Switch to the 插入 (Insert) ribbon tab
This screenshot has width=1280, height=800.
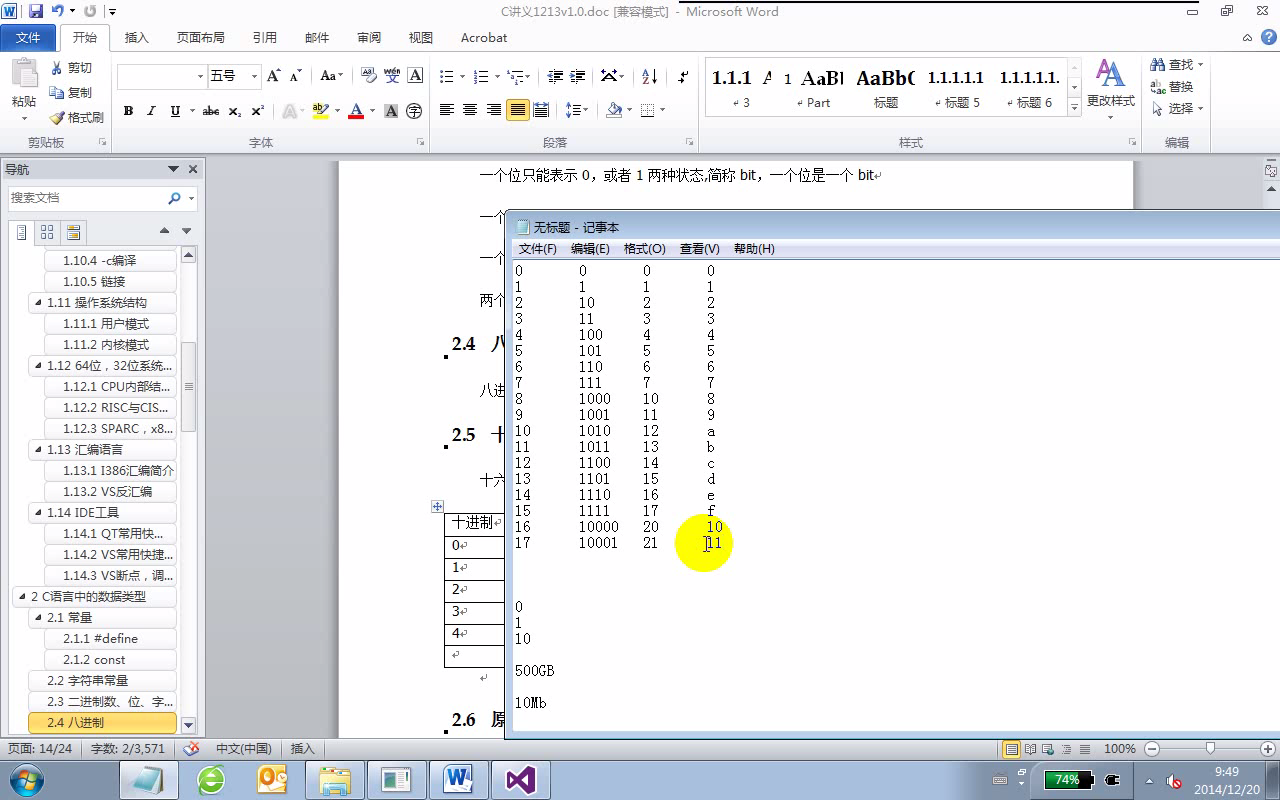137,38
